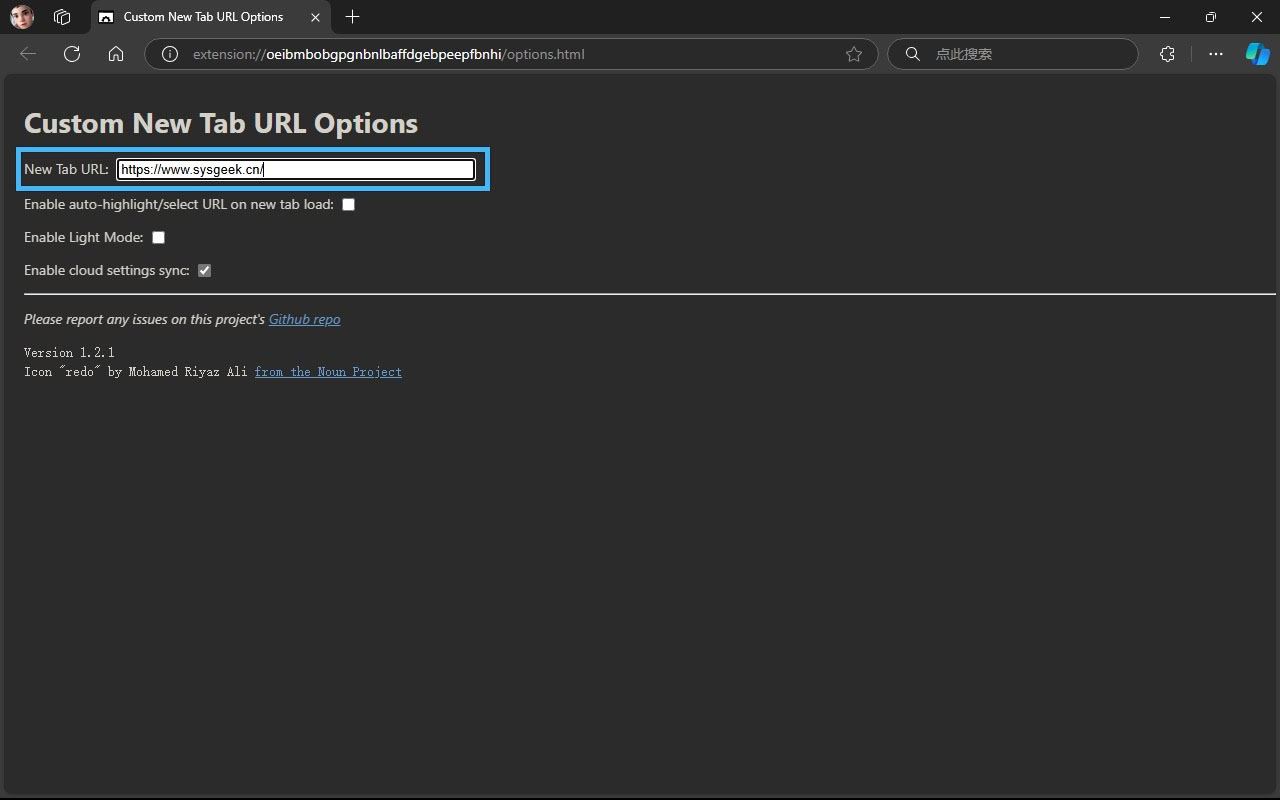Viewport: 1280px width, 800px height.
Task: Reload the page with refresh icon
Action: [x=72, y=54]
